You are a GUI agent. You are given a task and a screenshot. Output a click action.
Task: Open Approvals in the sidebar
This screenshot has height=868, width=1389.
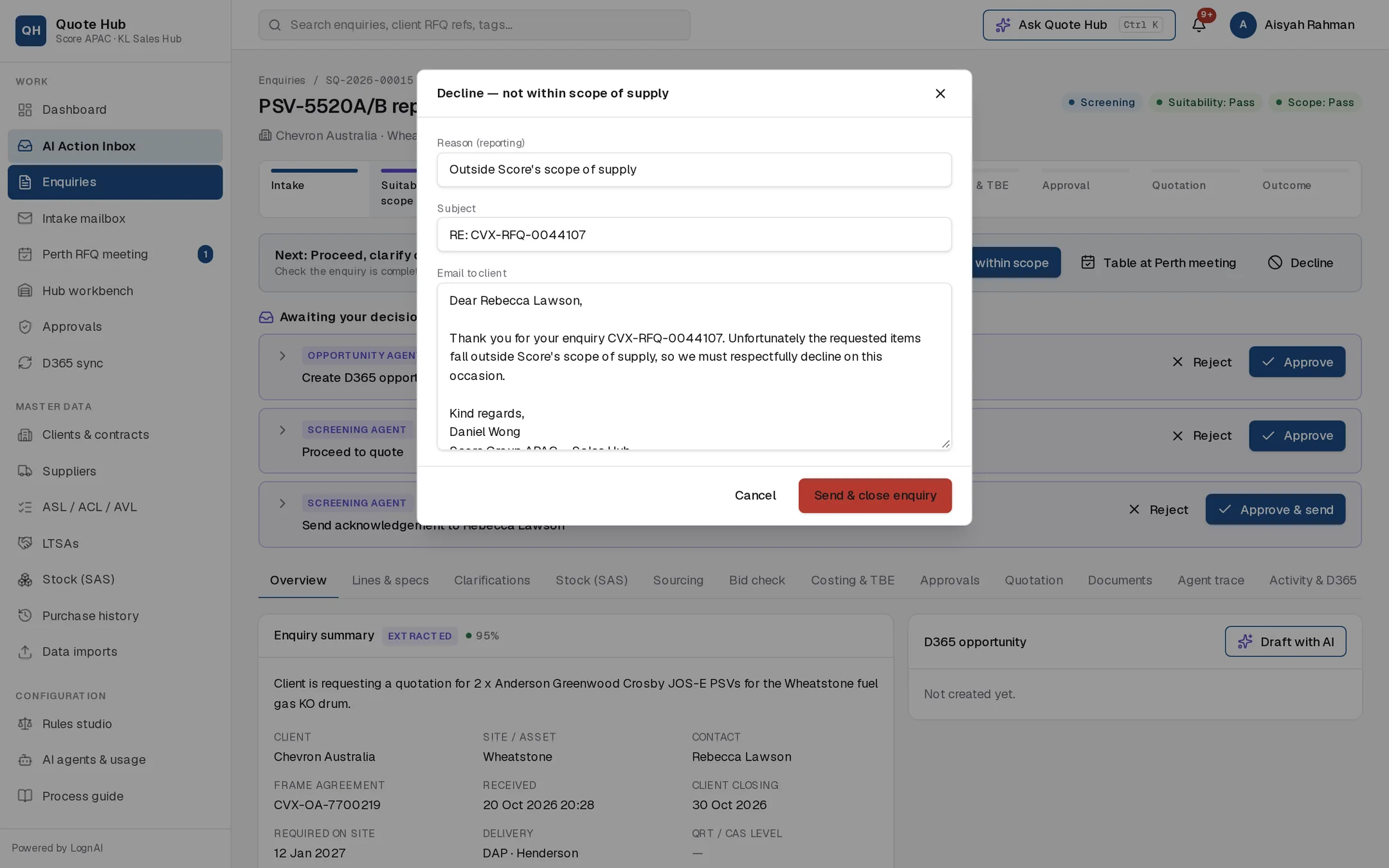115,327
